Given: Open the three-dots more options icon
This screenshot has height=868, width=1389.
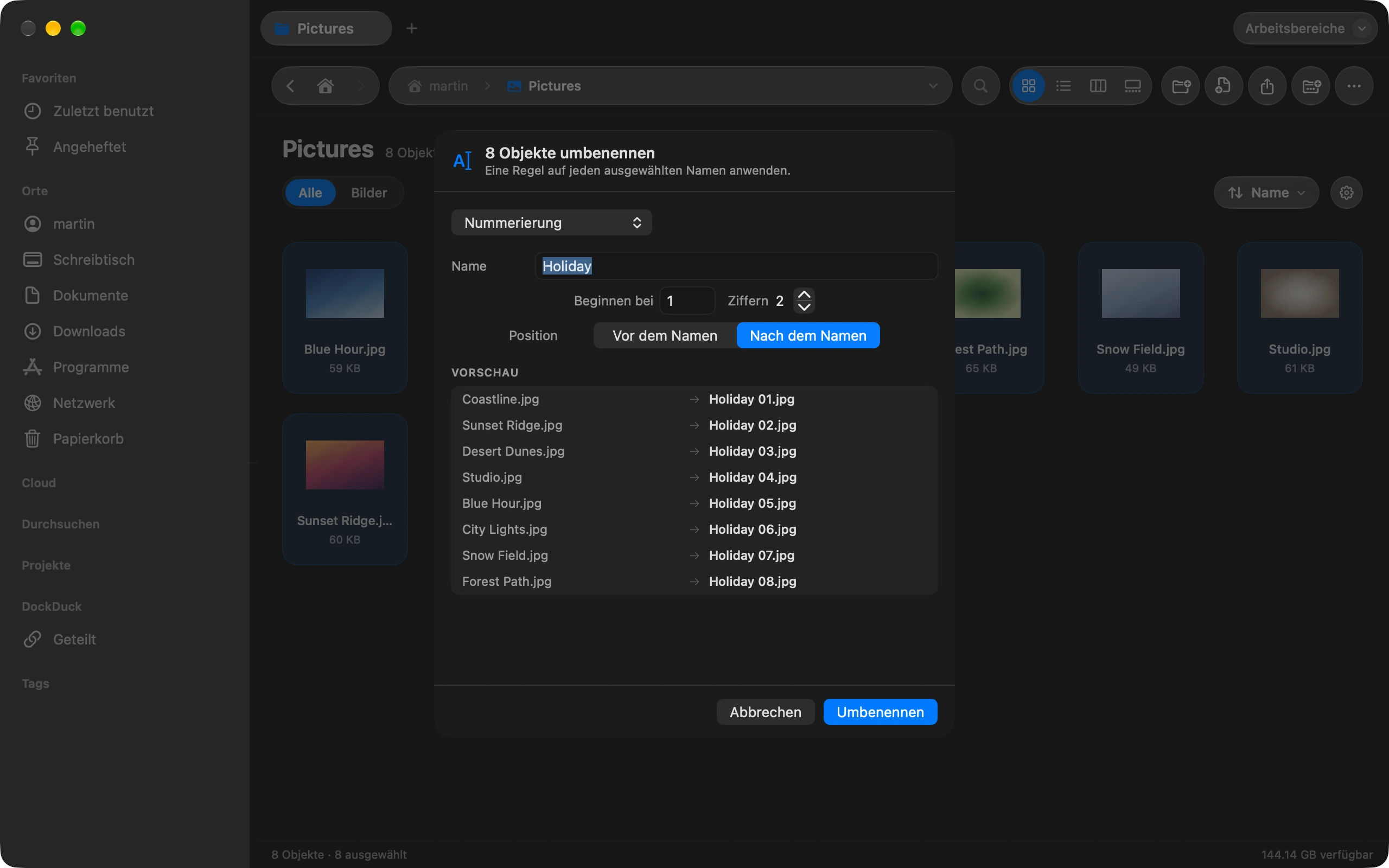Looking at the screenshot, I should [1354, 86].
